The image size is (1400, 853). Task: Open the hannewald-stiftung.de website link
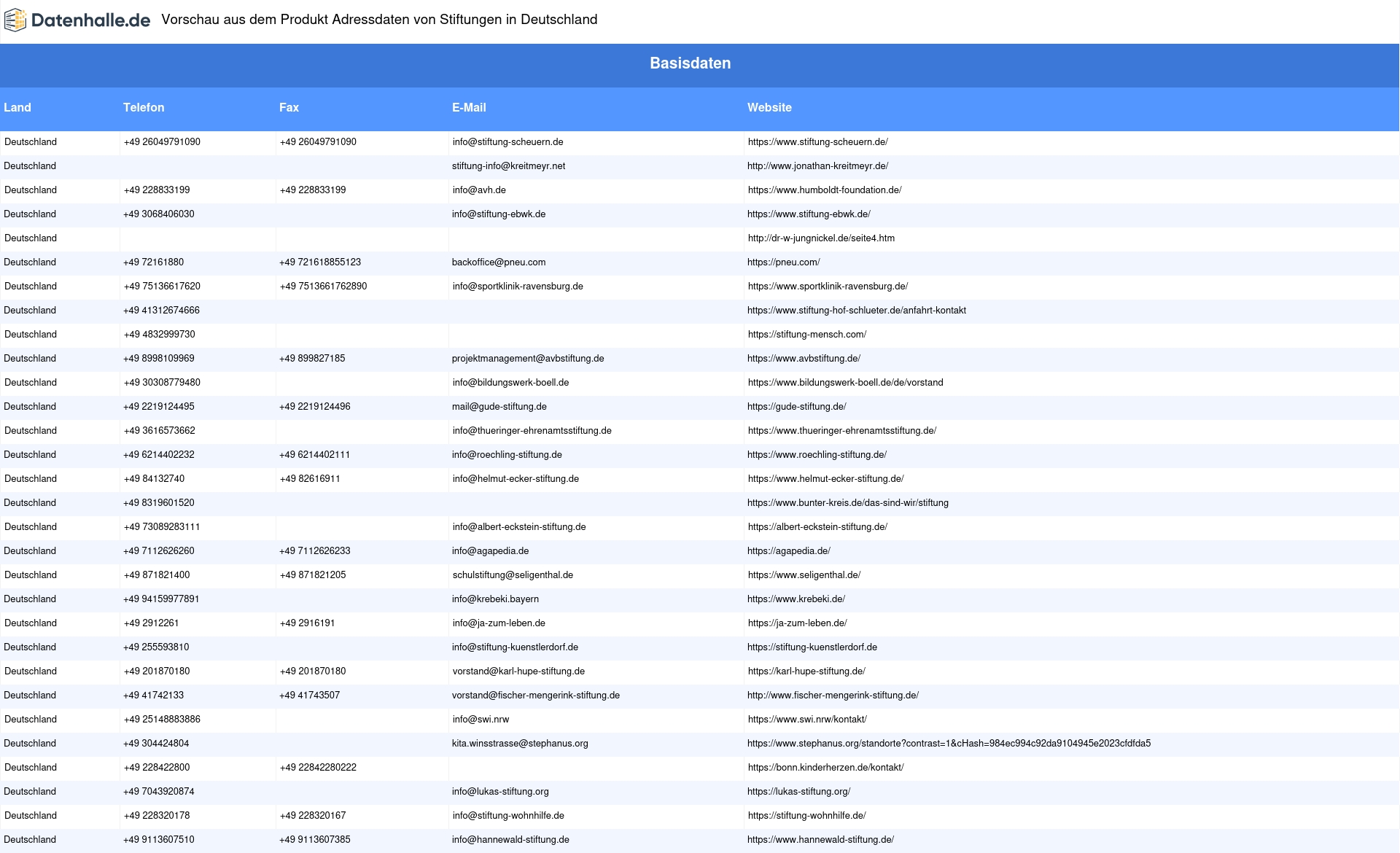(820, 840)
